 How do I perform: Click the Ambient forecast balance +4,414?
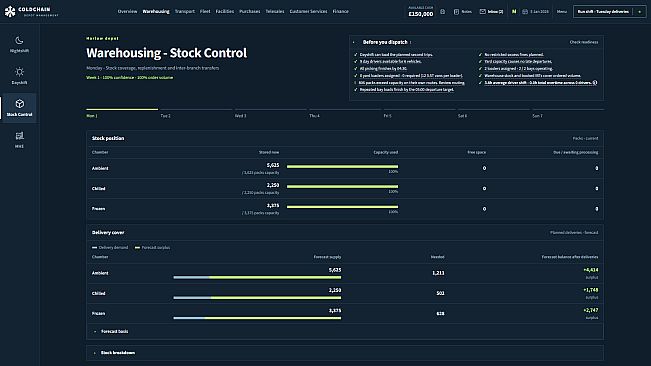[x=591, y=270]
